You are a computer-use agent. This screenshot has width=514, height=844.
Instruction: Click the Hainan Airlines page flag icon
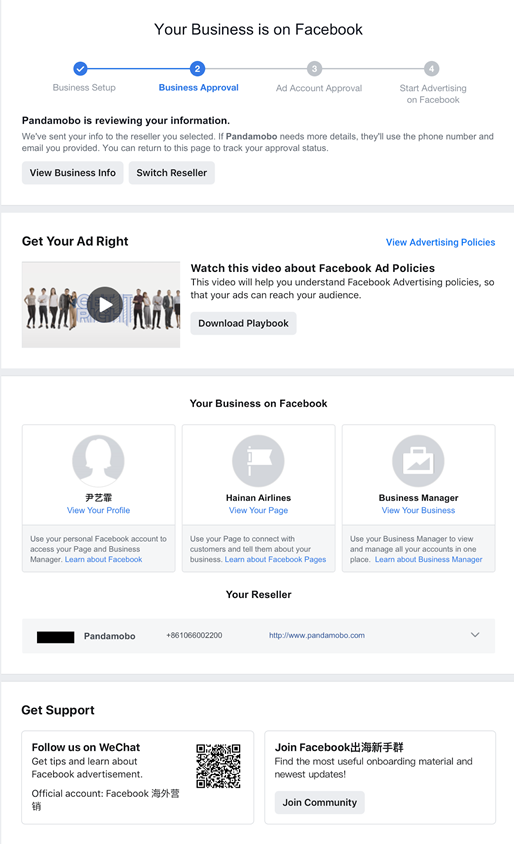(258, 461)
